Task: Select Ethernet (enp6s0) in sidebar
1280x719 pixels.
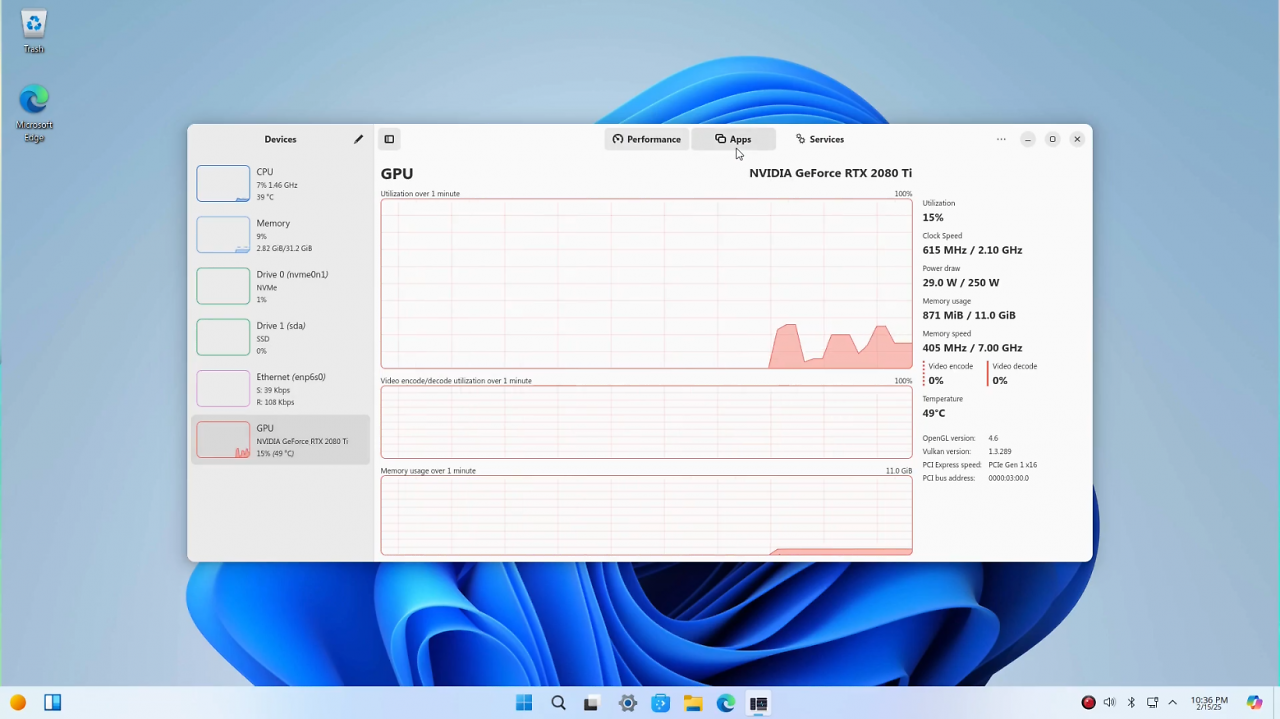Action: click(x=280, y=389)
